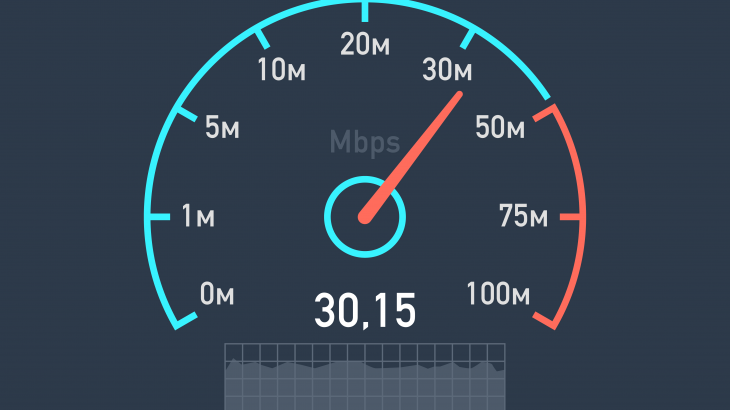Click the cyan center hub circle
The height and width of the screenshot is (410, 730).
(x=365, y=216)
